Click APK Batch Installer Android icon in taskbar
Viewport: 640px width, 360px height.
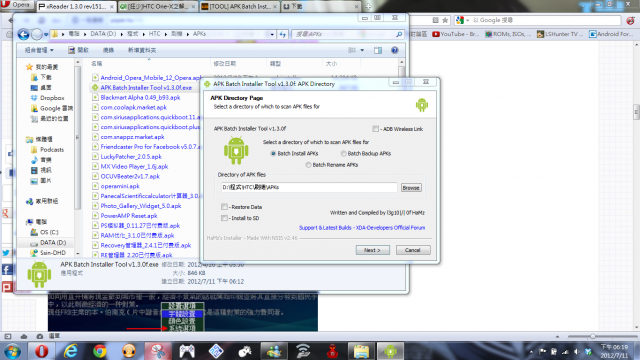(x=390, y=351)
